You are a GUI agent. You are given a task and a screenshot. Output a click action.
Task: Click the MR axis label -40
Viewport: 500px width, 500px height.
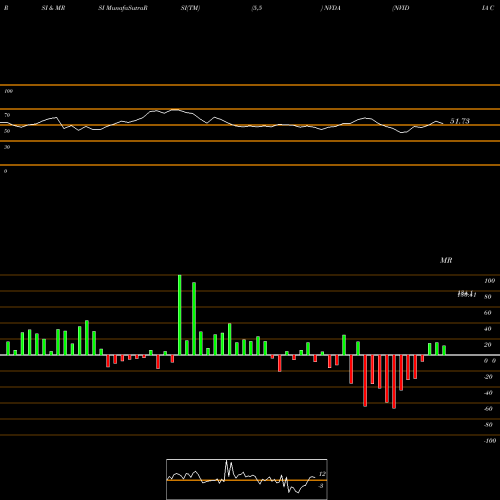pyautogui.click(x=488, y=393)
